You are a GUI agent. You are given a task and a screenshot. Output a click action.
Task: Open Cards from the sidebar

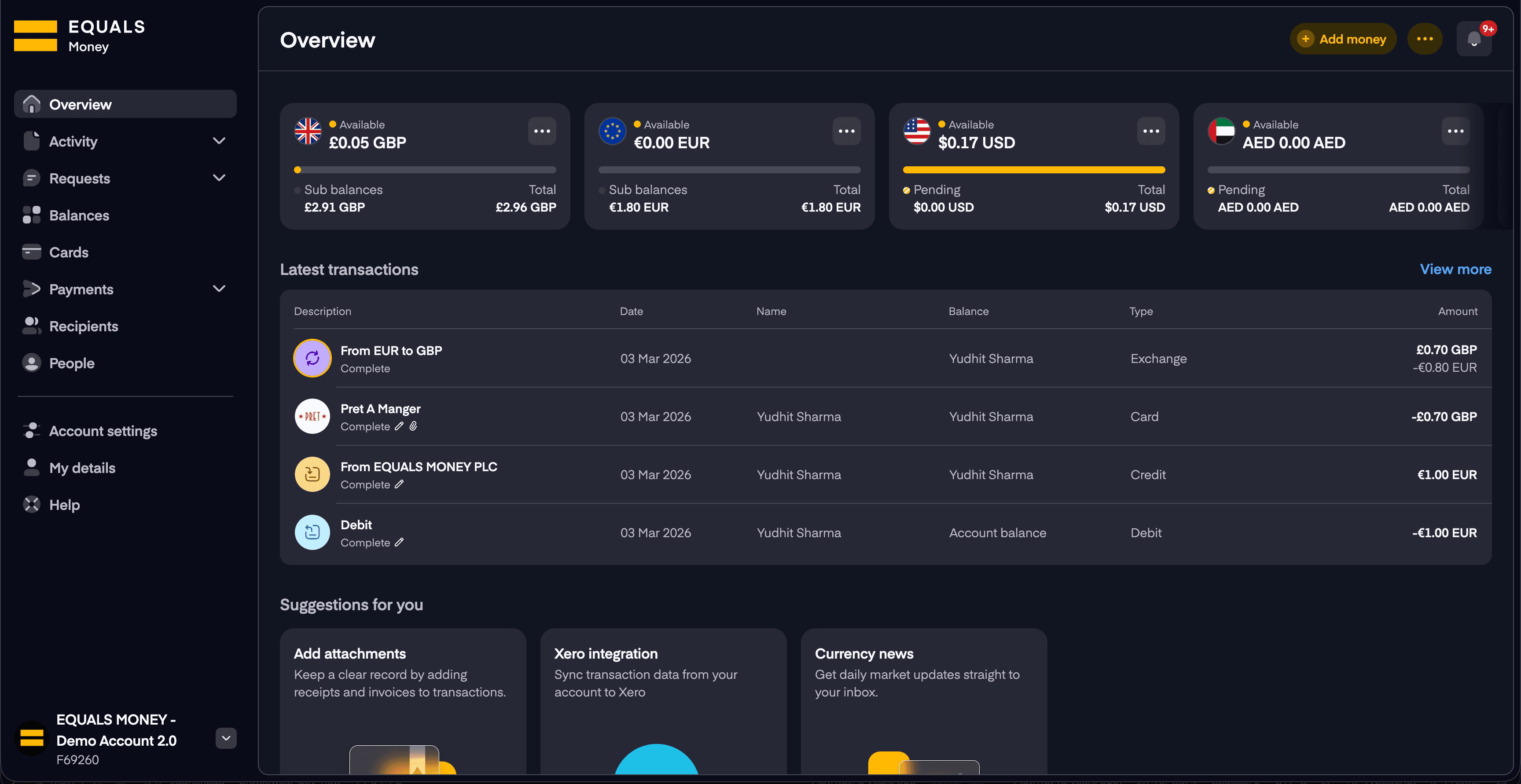pos(69,252)
